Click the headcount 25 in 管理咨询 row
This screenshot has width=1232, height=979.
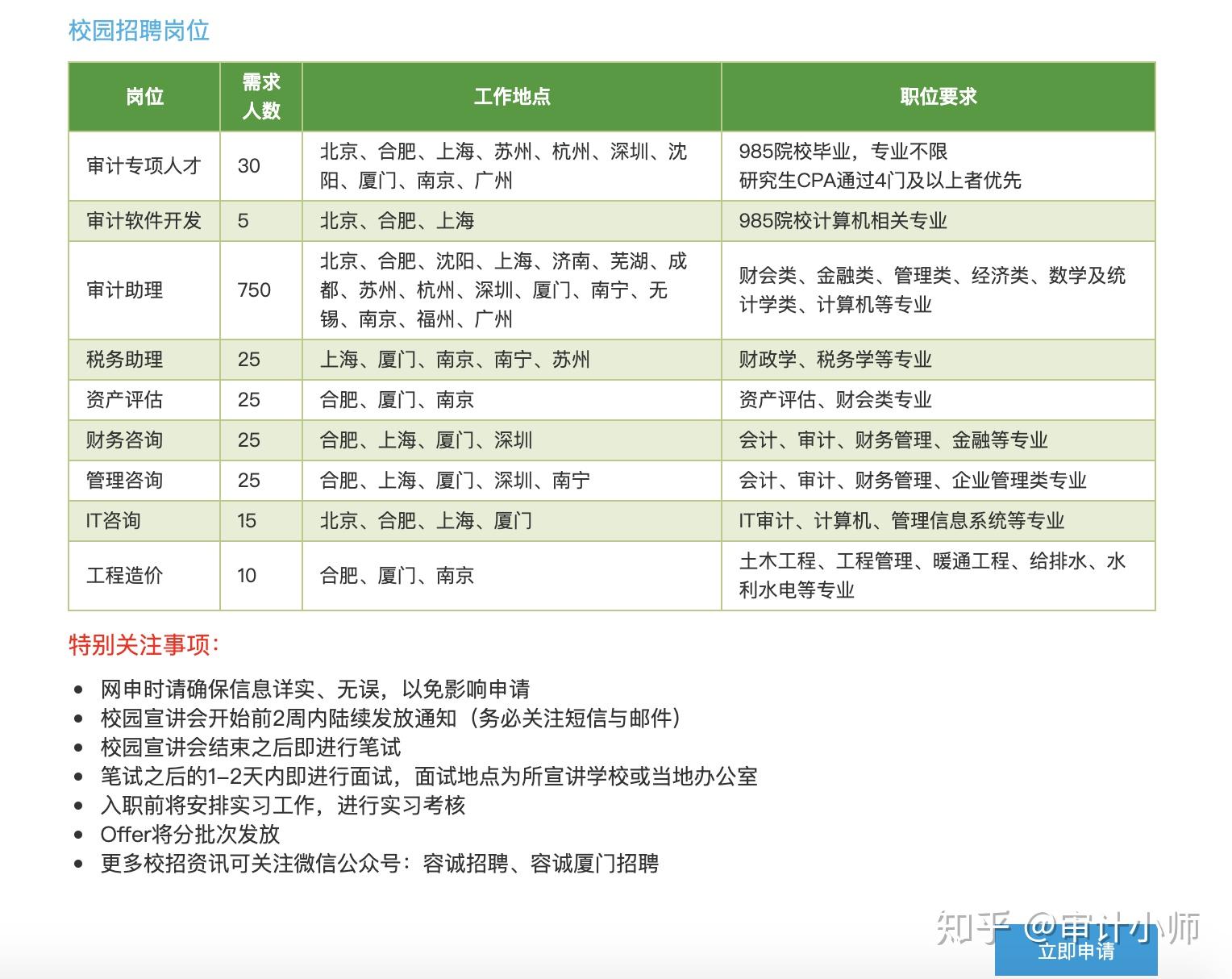261,481
